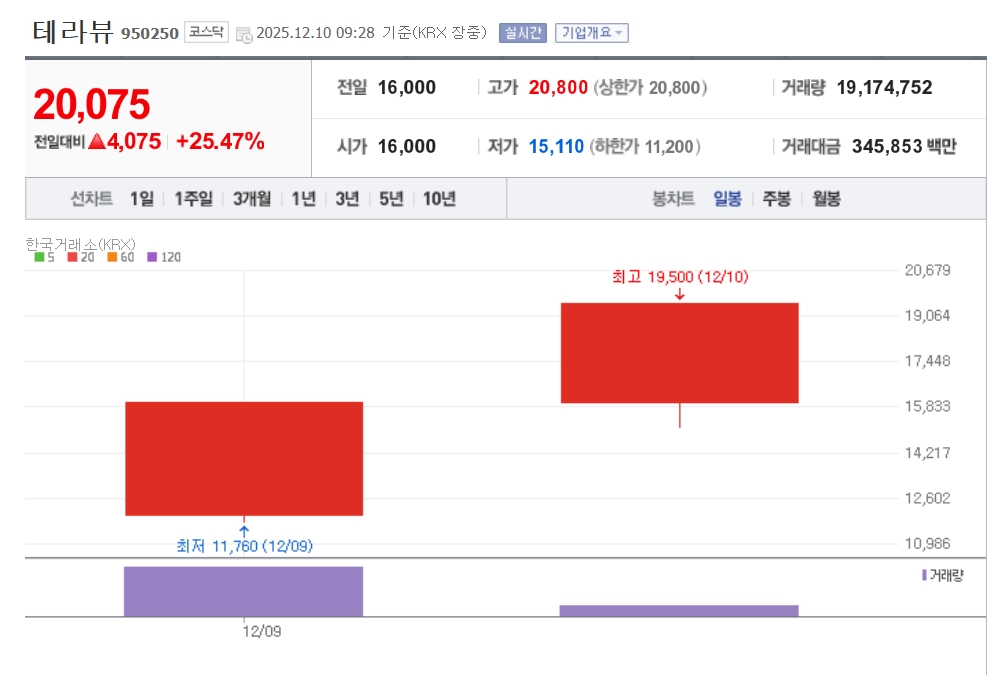Click the 시가 value 16,000
Screen dimensions: 987x675
tap(407, 147)
